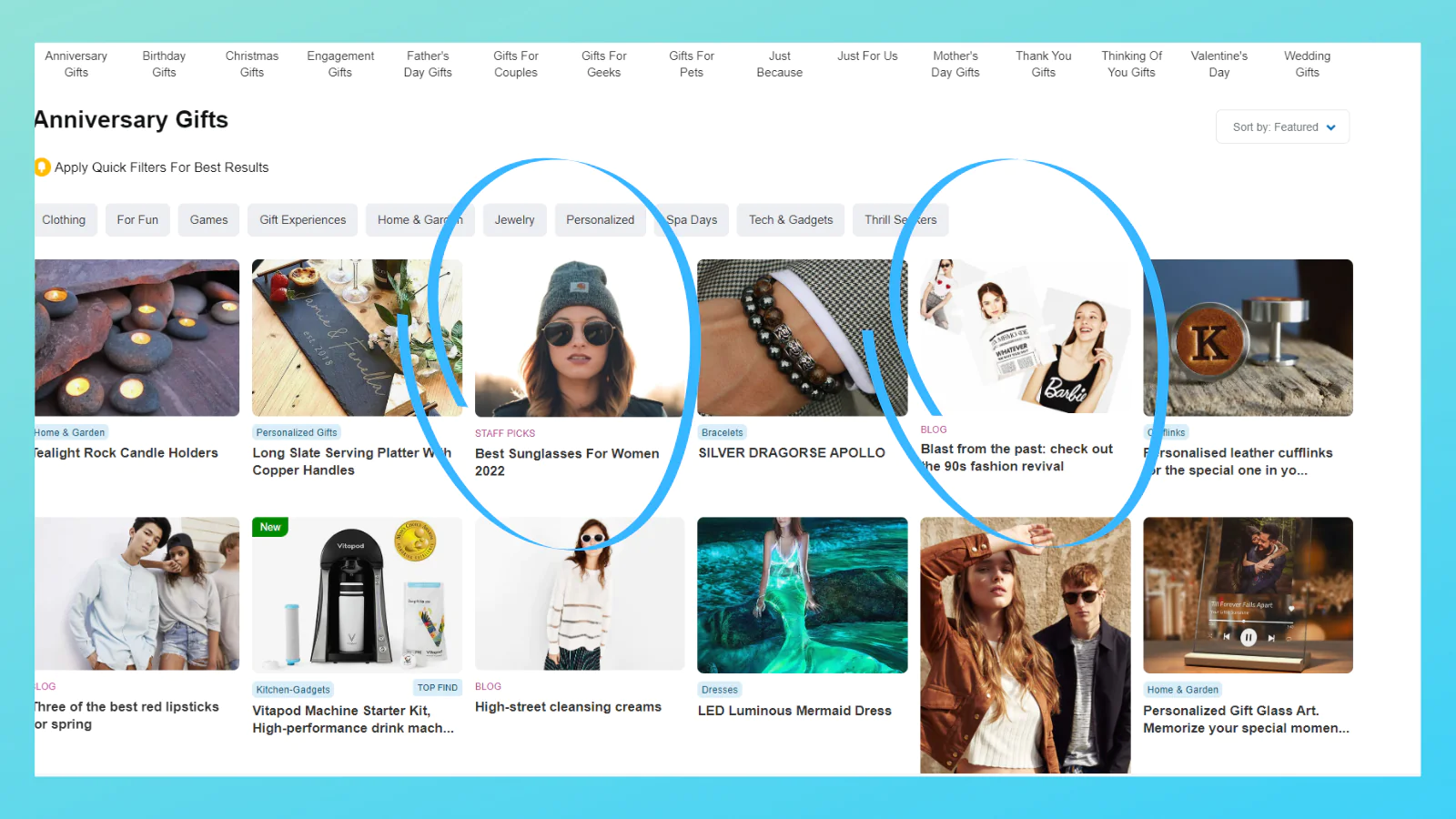Open the LED Luminous Mermaid Dress thumbnail
The width and height of the screenshot is (1456, 819).
pyautogui.click(x=802, y=595)
